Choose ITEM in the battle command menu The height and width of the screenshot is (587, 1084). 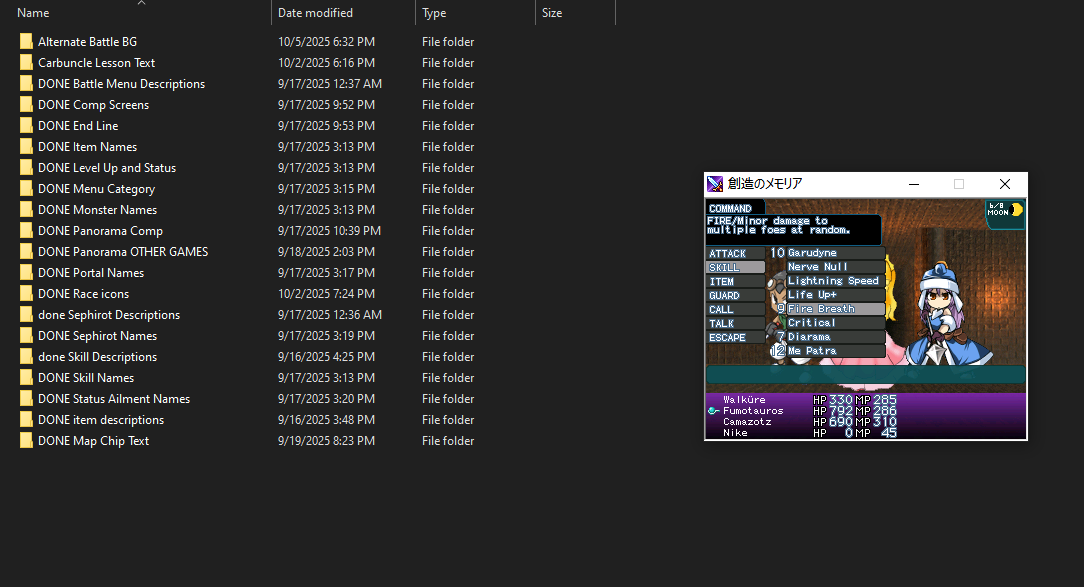coord(736,281)
